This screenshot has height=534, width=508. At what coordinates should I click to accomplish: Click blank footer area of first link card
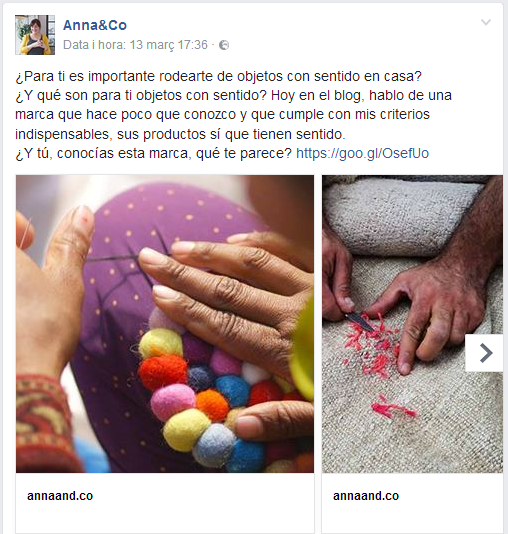(165, 519)
